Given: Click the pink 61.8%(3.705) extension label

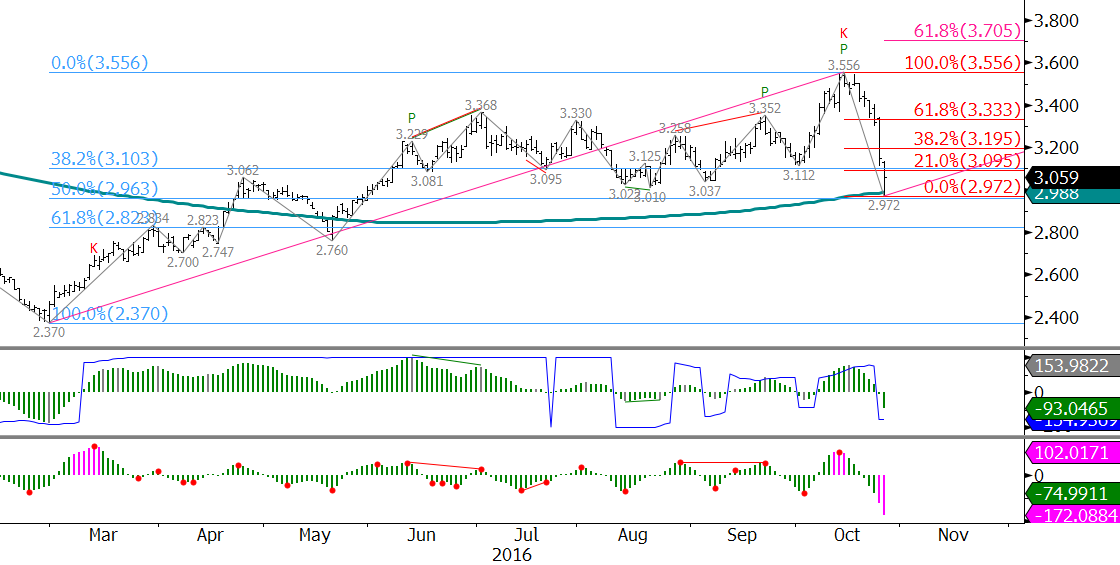Looking at the screenshot, I should click(966, 30).
